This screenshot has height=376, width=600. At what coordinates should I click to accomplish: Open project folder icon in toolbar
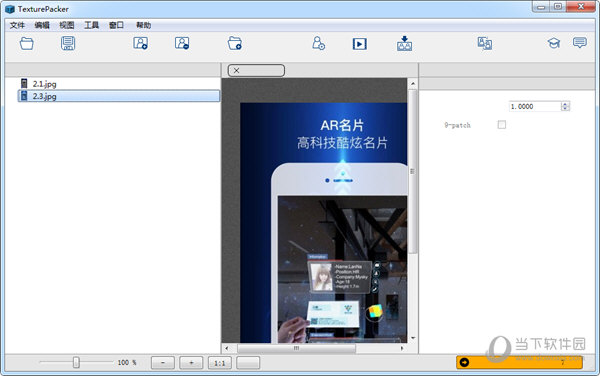(x=26, y=43)
